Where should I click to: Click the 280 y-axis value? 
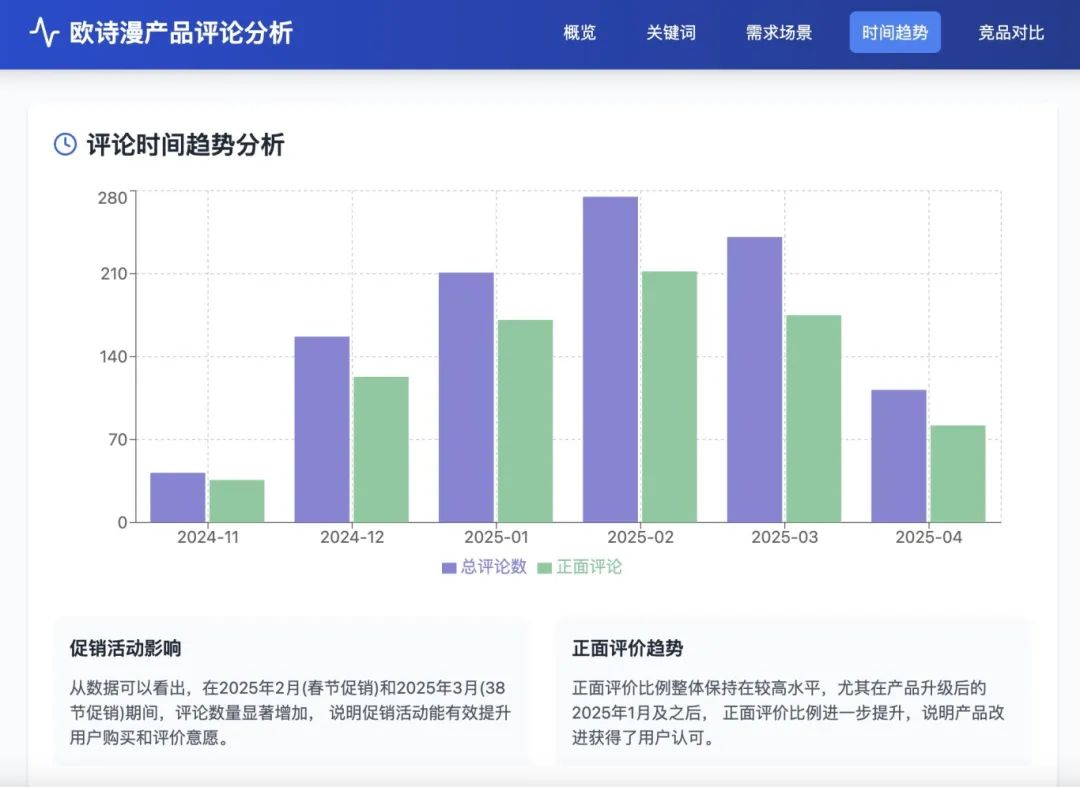click(x=112, y=198)
